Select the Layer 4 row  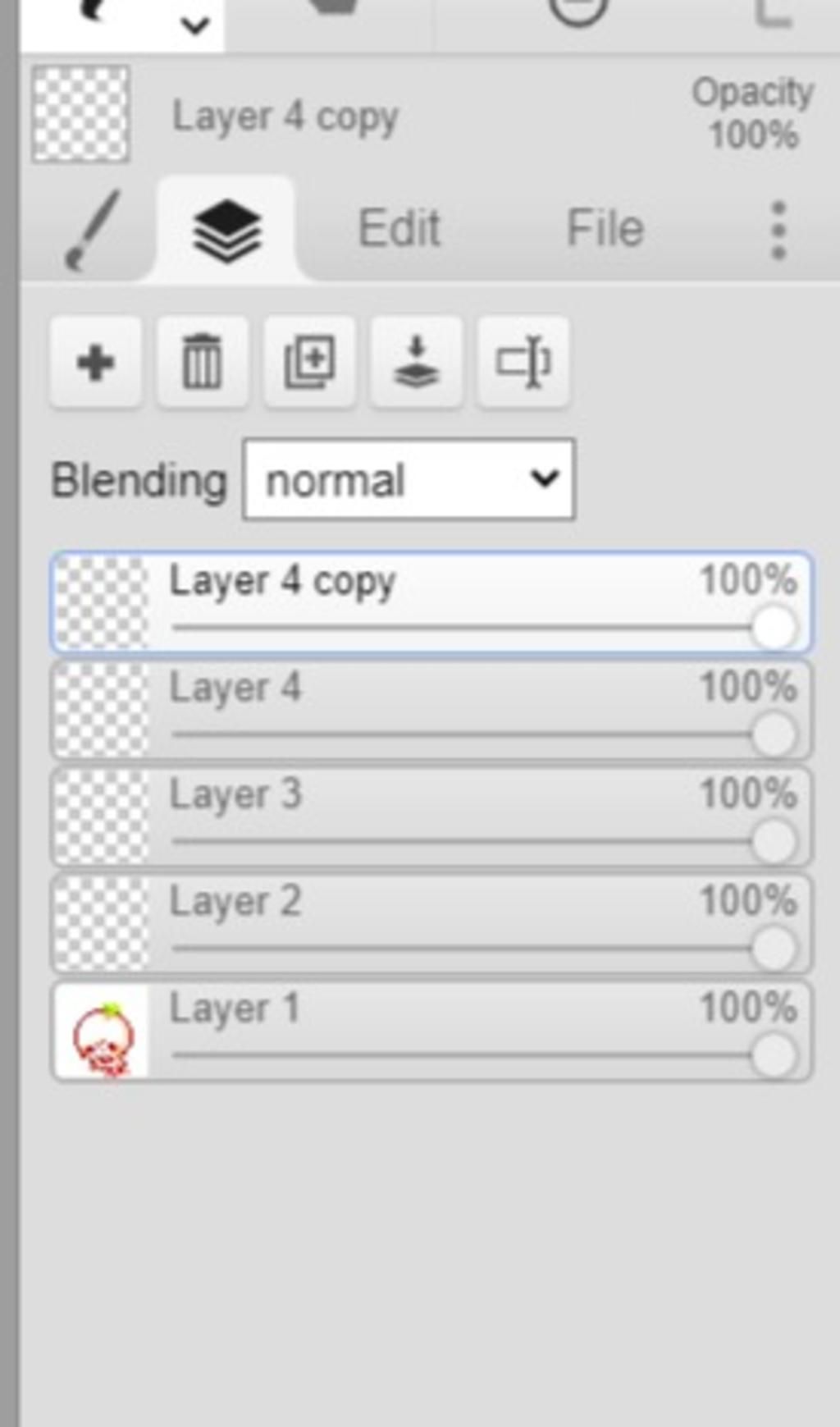tap(431, 711)
